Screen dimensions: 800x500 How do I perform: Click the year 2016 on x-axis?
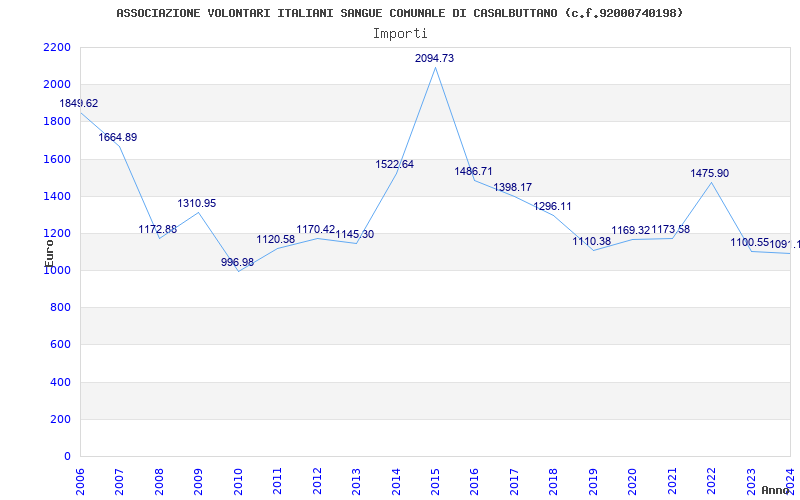pos(474,481)
